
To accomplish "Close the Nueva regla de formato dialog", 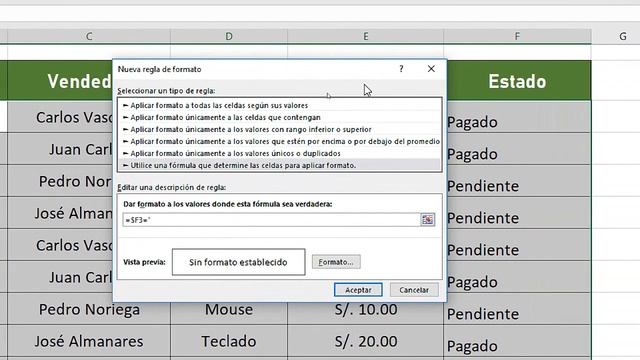I will pyautogui.click(x=431, y=69).
